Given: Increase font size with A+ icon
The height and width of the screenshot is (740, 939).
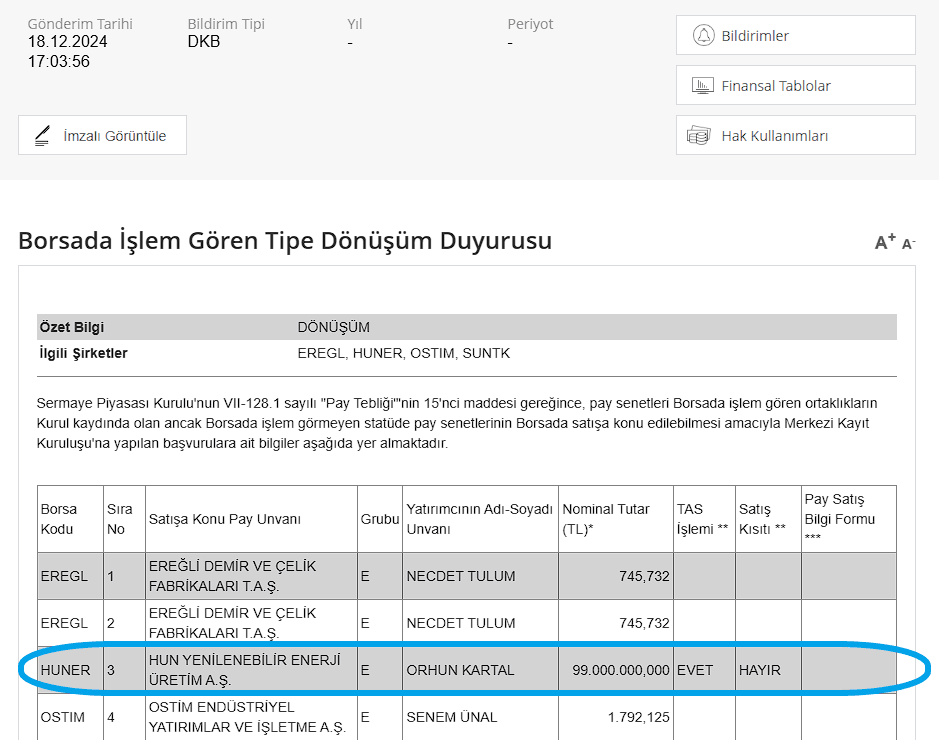Looking at the screenshot, I should click(885, 241).
